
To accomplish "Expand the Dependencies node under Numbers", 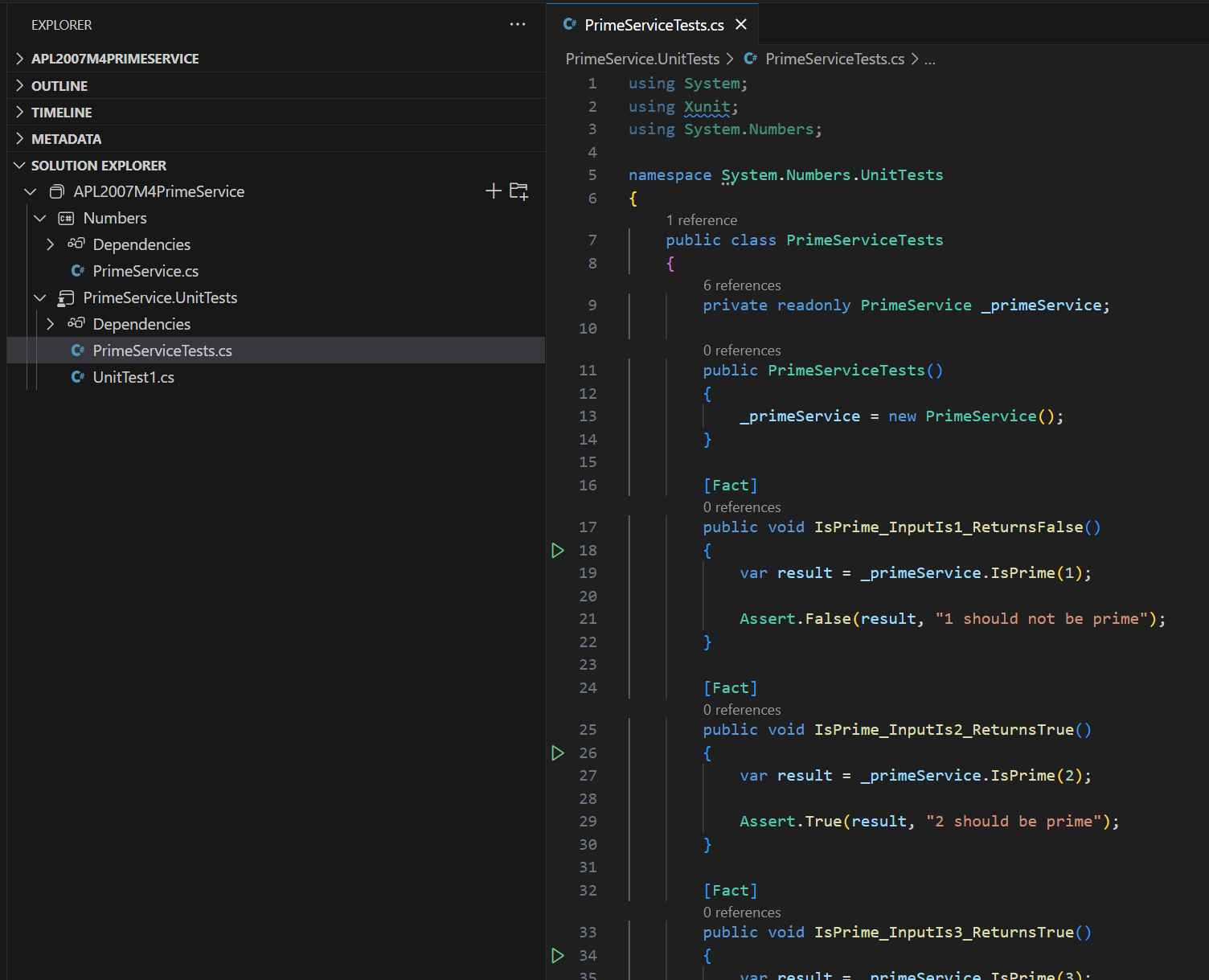I will click(50, 244).
